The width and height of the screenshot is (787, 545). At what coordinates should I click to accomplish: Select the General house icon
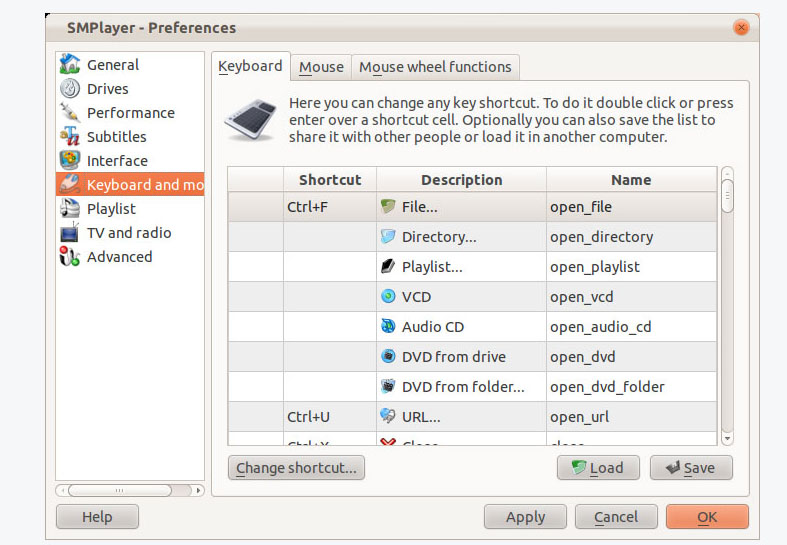[x=70, y=64]
